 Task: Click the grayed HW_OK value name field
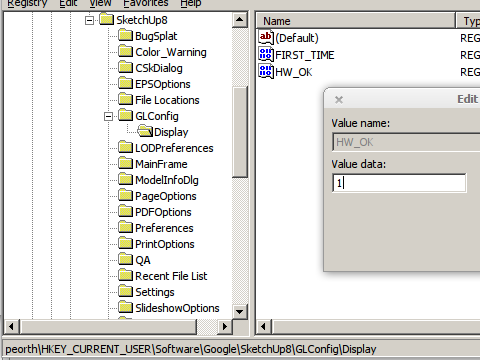[x=406, y=142]
